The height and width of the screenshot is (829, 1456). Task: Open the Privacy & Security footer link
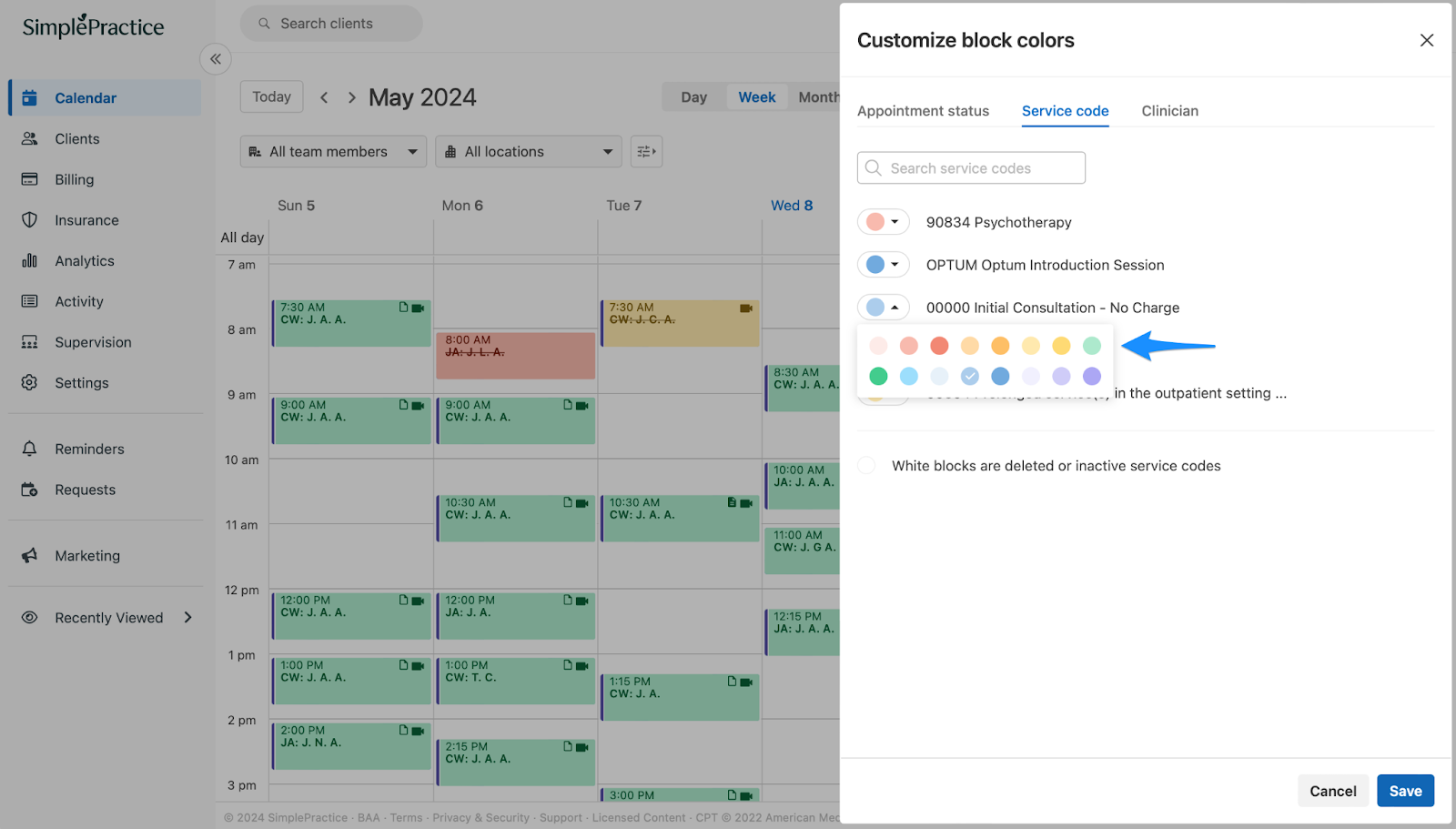tap(480, 817)
